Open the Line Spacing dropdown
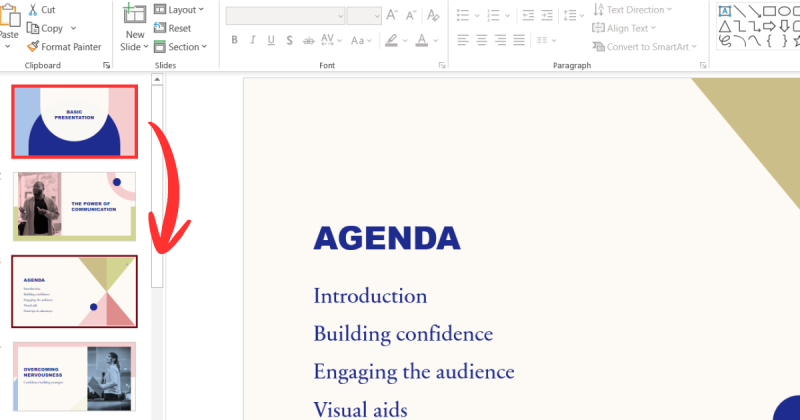 (x=573, y=15)
